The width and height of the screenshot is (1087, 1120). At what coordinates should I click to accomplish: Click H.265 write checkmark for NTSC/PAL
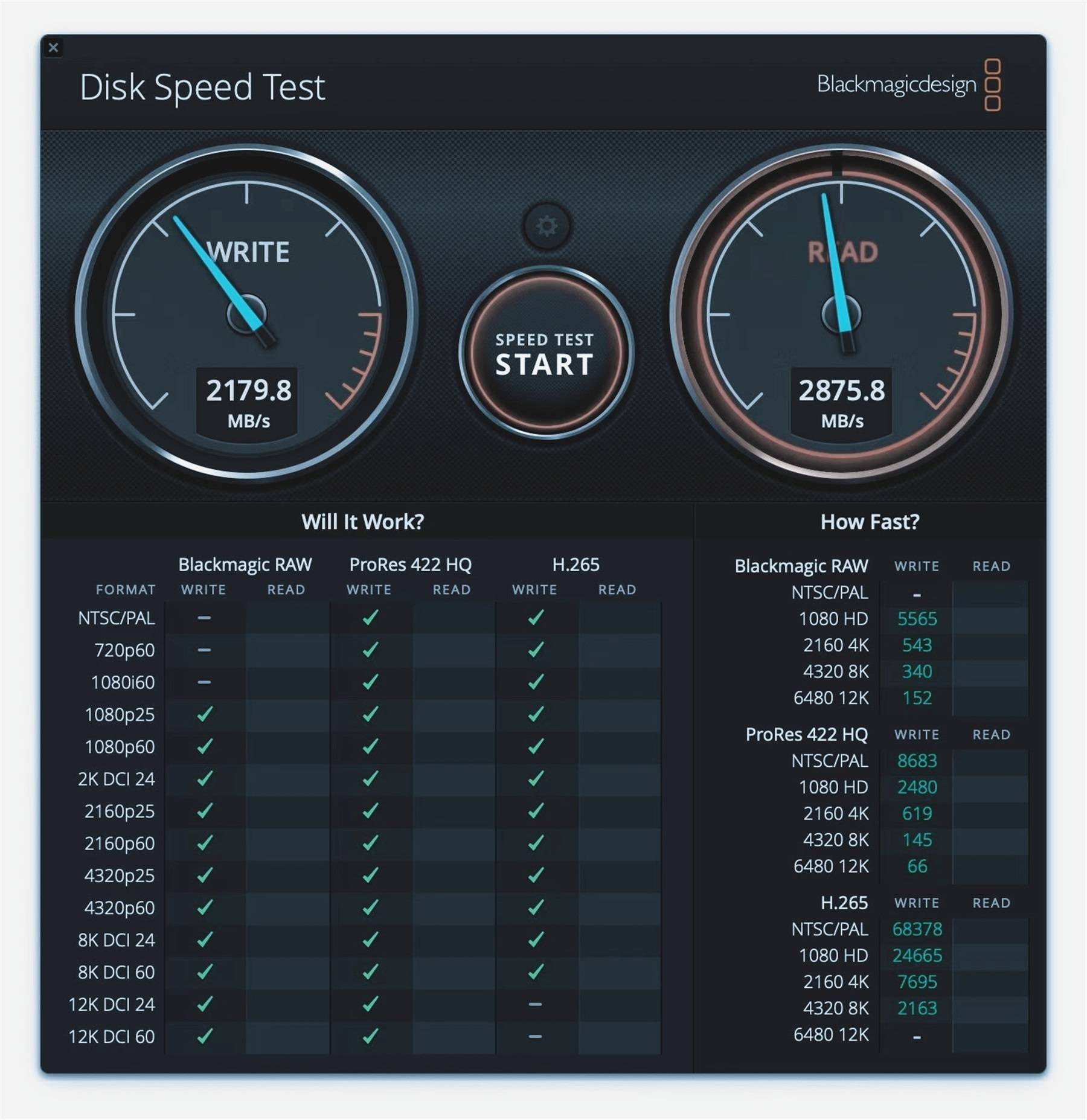[536, 618]
